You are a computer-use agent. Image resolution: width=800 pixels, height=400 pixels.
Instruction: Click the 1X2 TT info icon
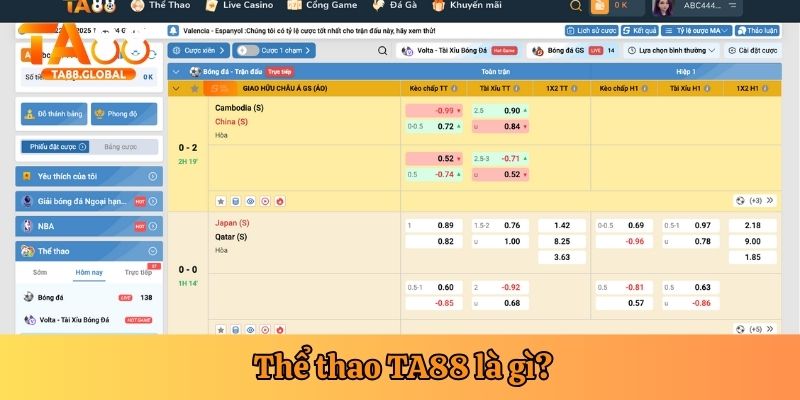574,88
